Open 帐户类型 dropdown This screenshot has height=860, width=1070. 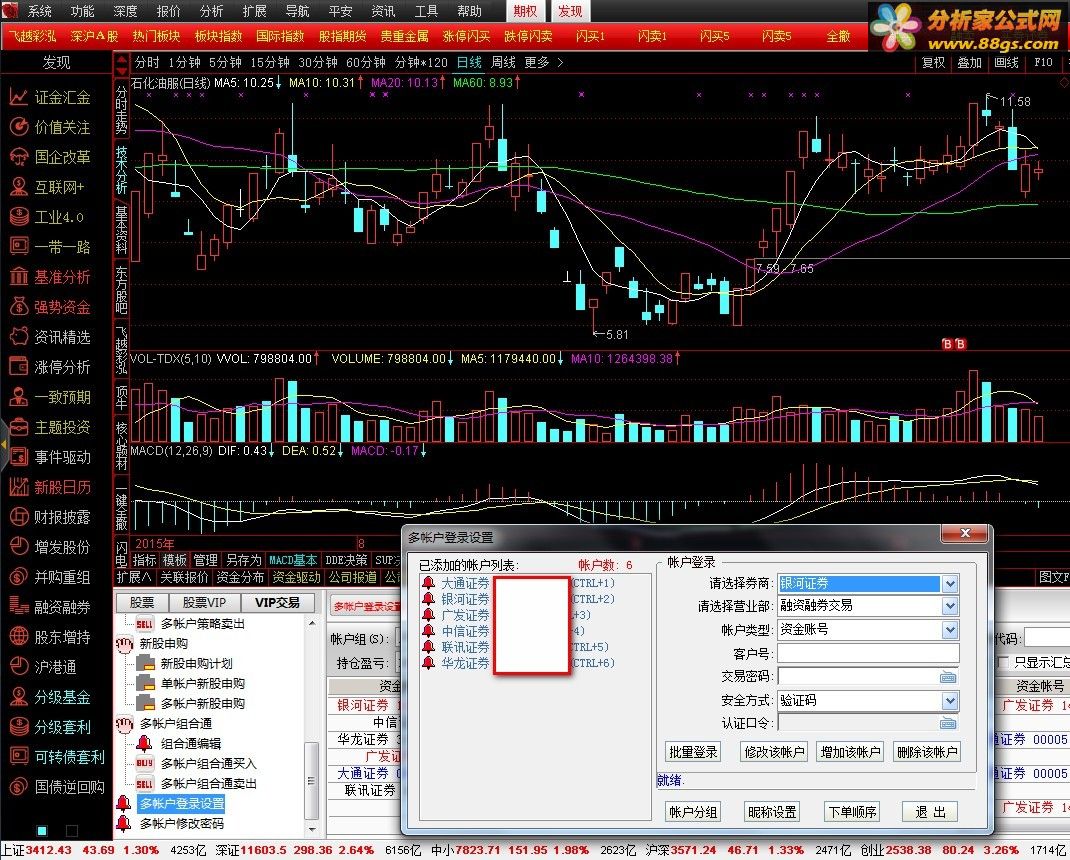tap(950, 630)
